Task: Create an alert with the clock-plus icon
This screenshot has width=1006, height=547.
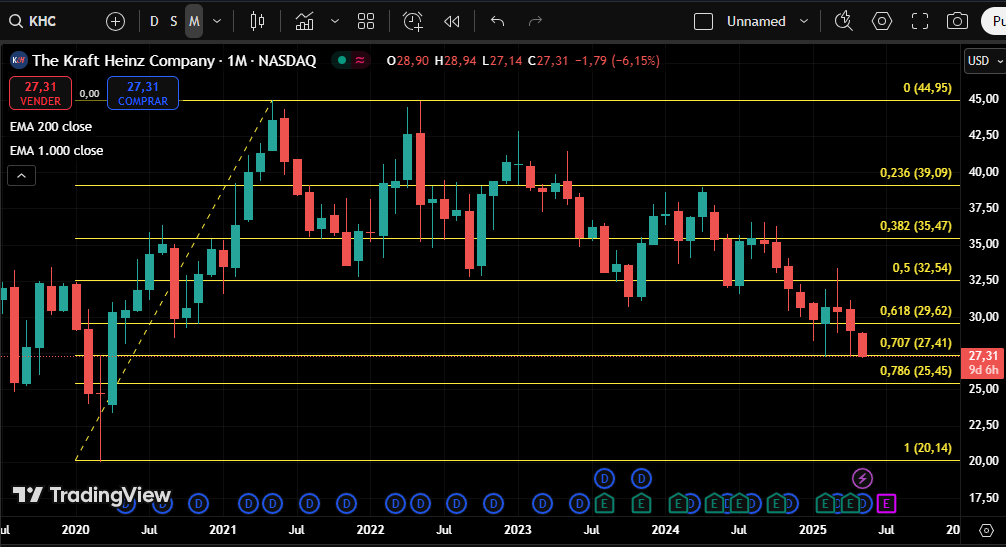Action: [413, 21]
